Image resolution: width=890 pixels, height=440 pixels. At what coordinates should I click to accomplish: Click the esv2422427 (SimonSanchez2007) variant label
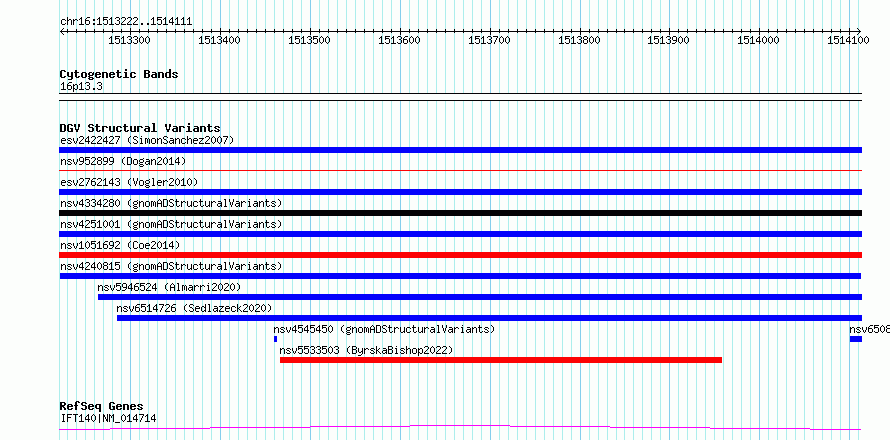point(147,140)
